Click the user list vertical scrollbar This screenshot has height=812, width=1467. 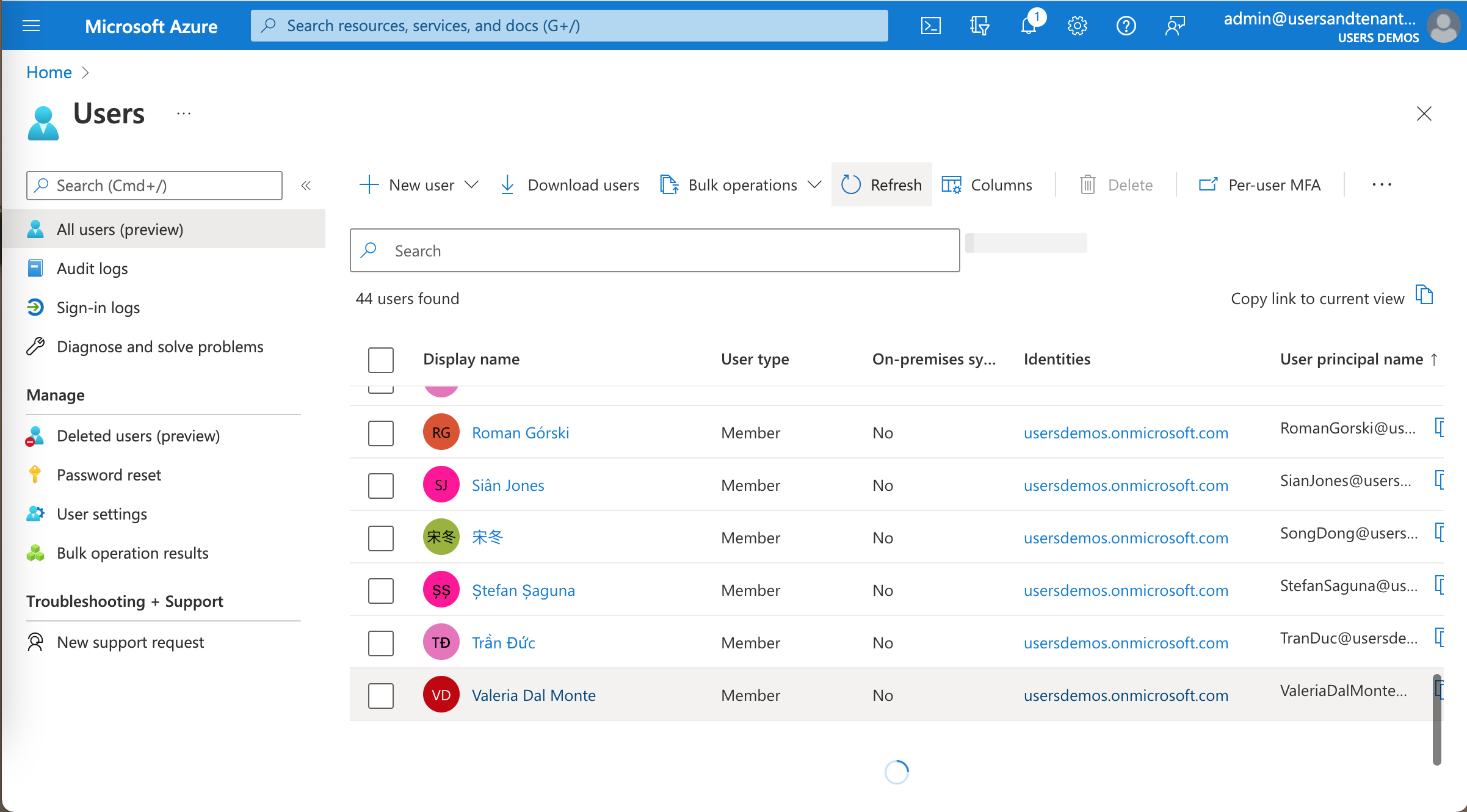coord(1437,719)
